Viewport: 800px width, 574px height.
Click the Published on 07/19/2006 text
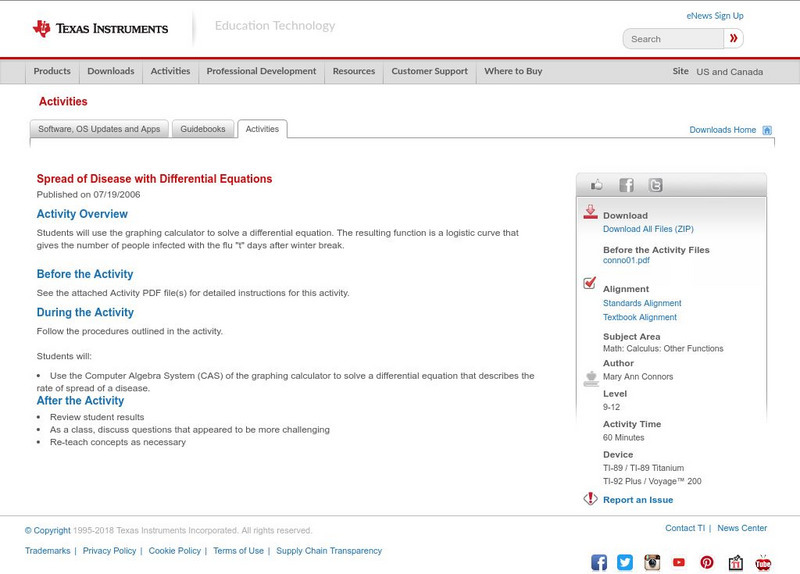click(x=88, y=195)
